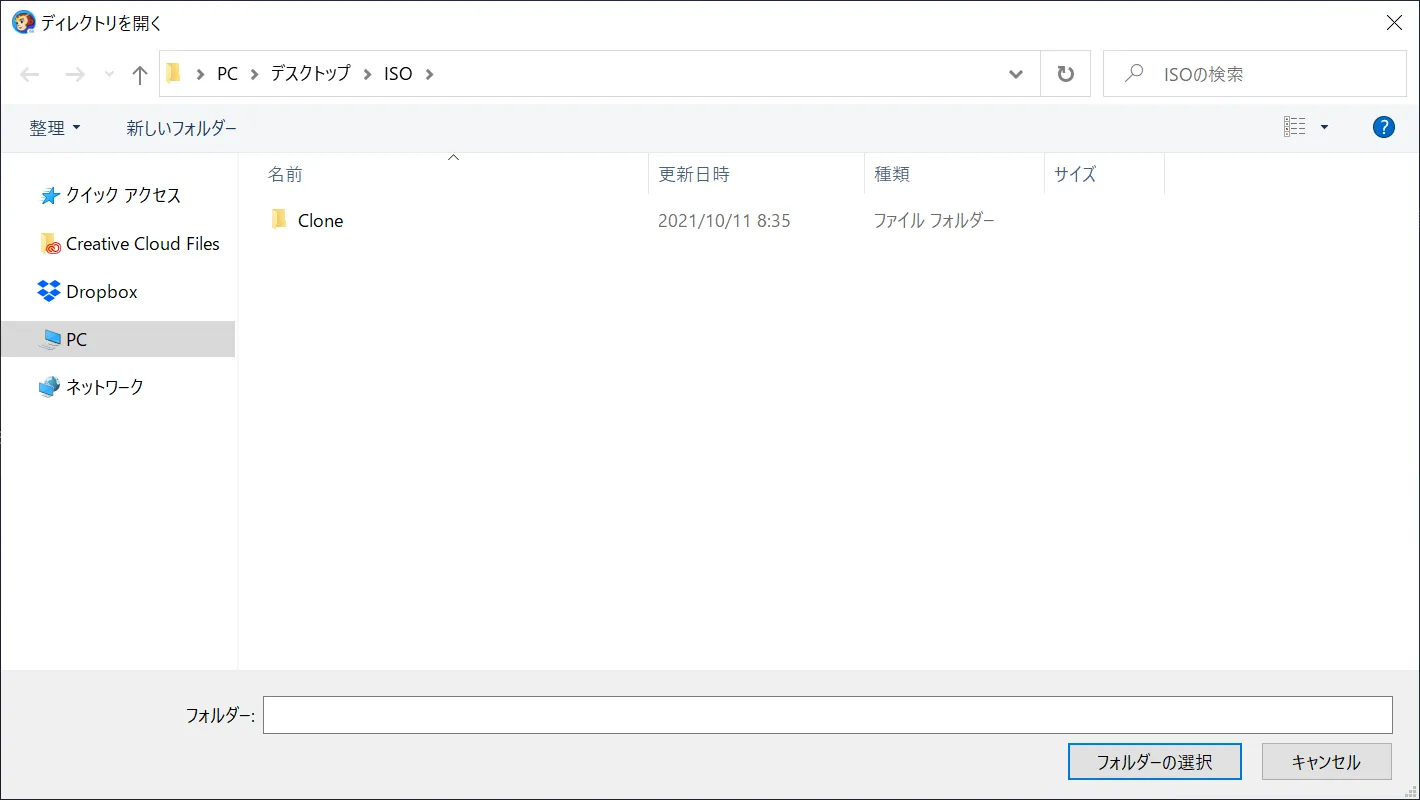Create a new folder with 新しいフォルダー

point(182,128)
